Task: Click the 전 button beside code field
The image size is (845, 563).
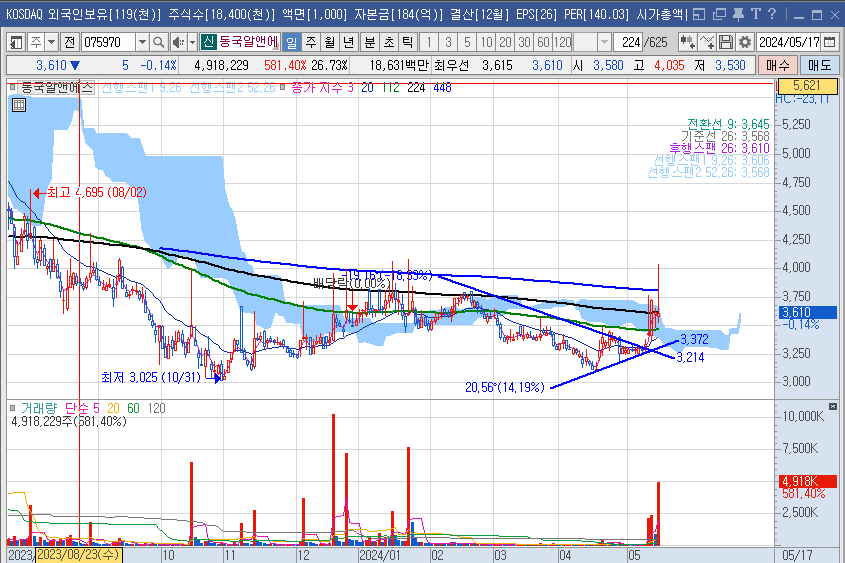Action: (x=70, y=41)
